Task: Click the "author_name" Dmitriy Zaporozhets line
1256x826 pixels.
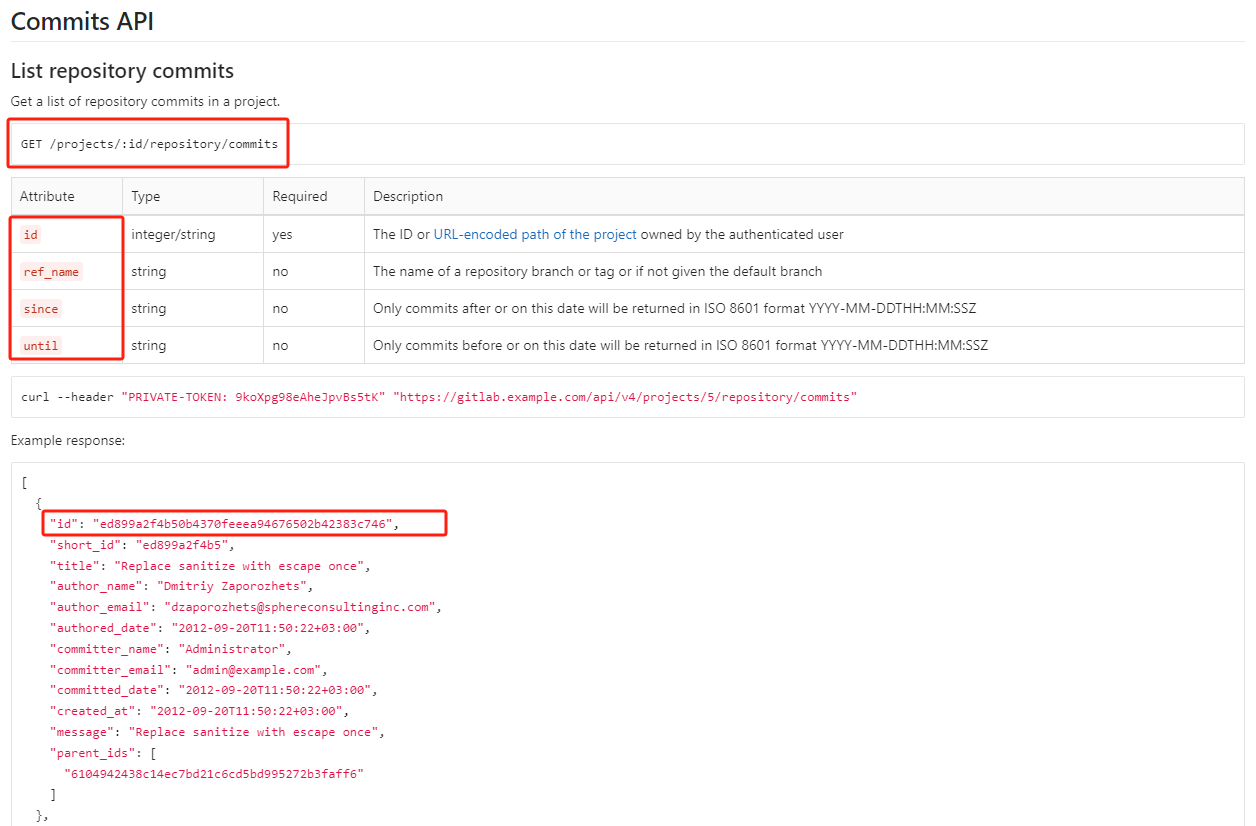Action: (x=183, y=586)
